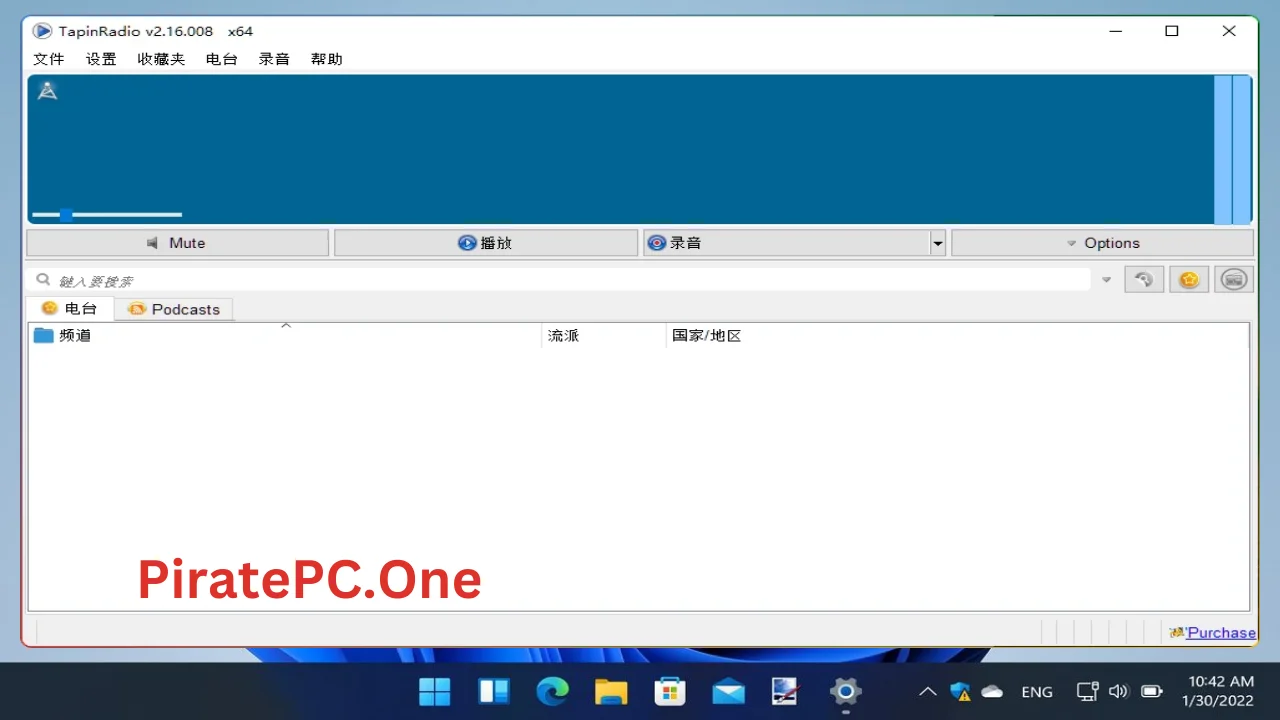Click the 频道 folder column header
The image size is (1280, 720).
(x=285, y=335)
